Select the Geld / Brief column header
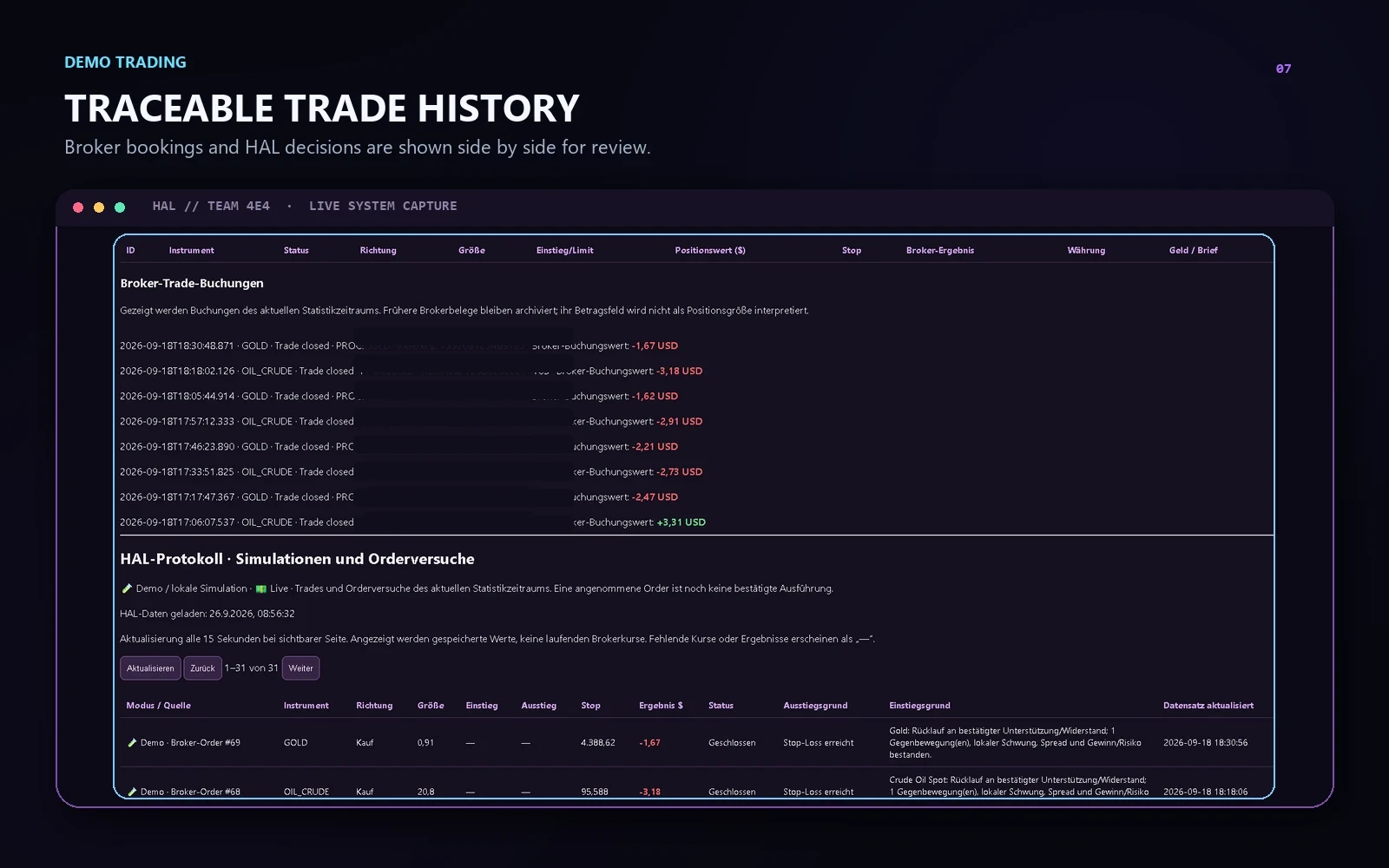Viewport: 1389px width, 868px height. [x=1193, y=250]
